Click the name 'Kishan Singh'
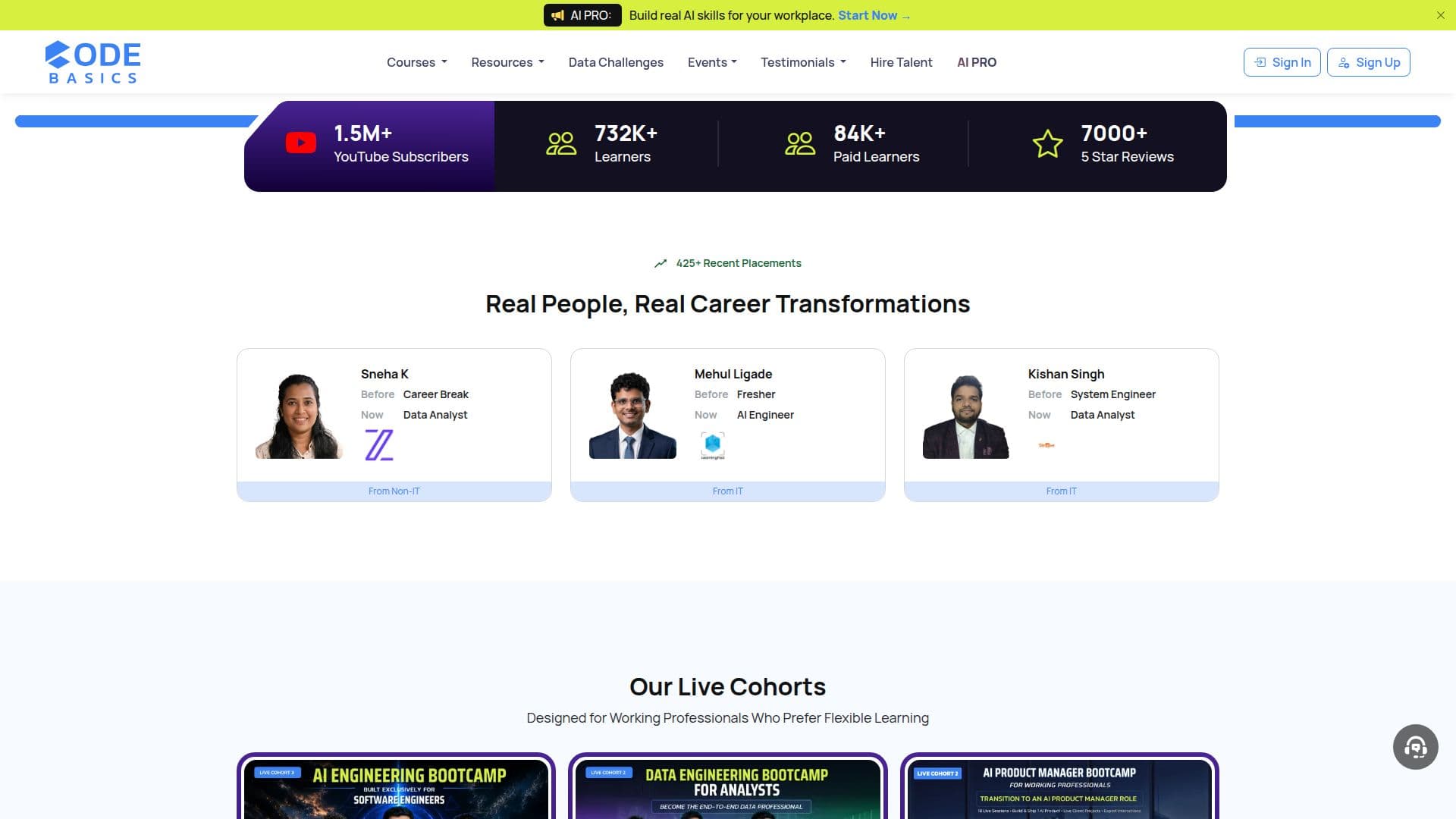Viewport: 1456px width, 819px height. [x=1066, y=374]
